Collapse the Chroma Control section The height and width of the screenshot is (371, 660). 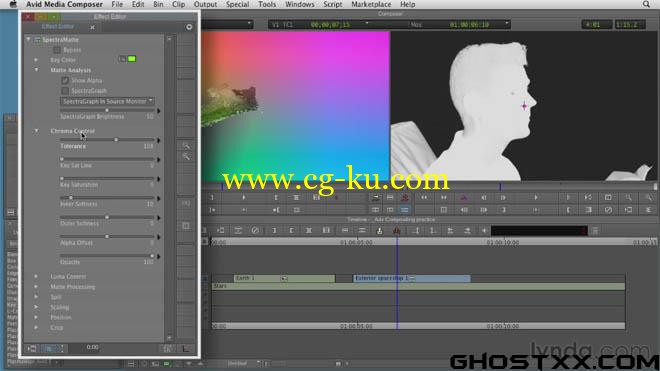[36, 131]
